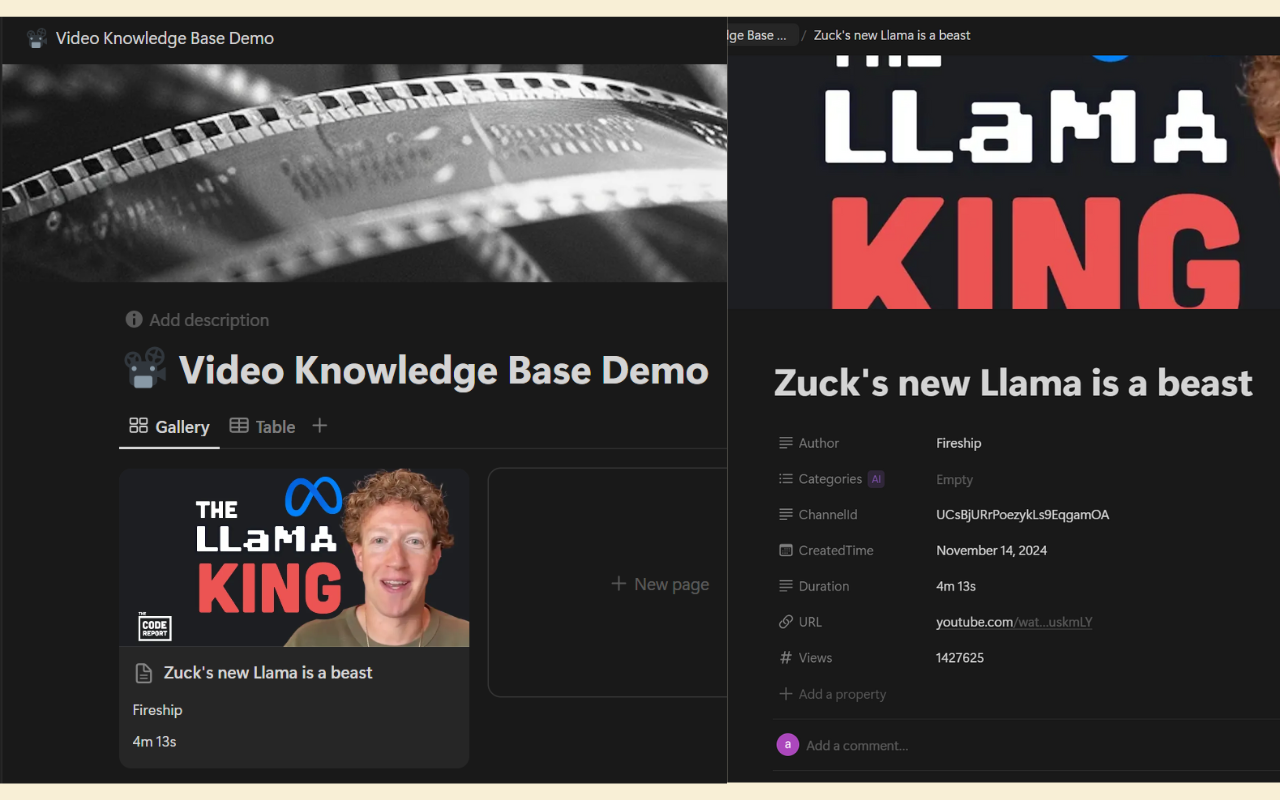Click 'Fireship' on the gallery card
1280x800 pixels.
[x=158, y=710]
